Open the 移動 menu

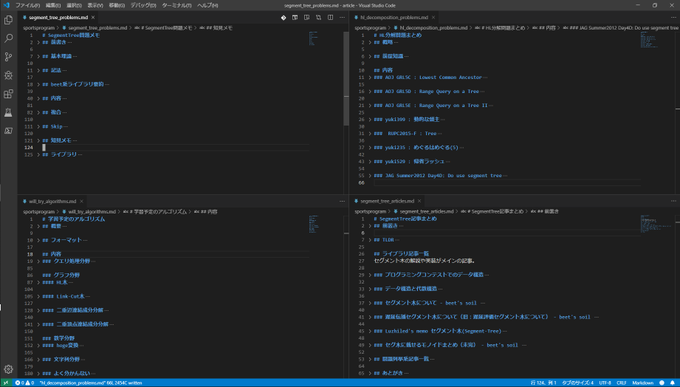[116, 5]
